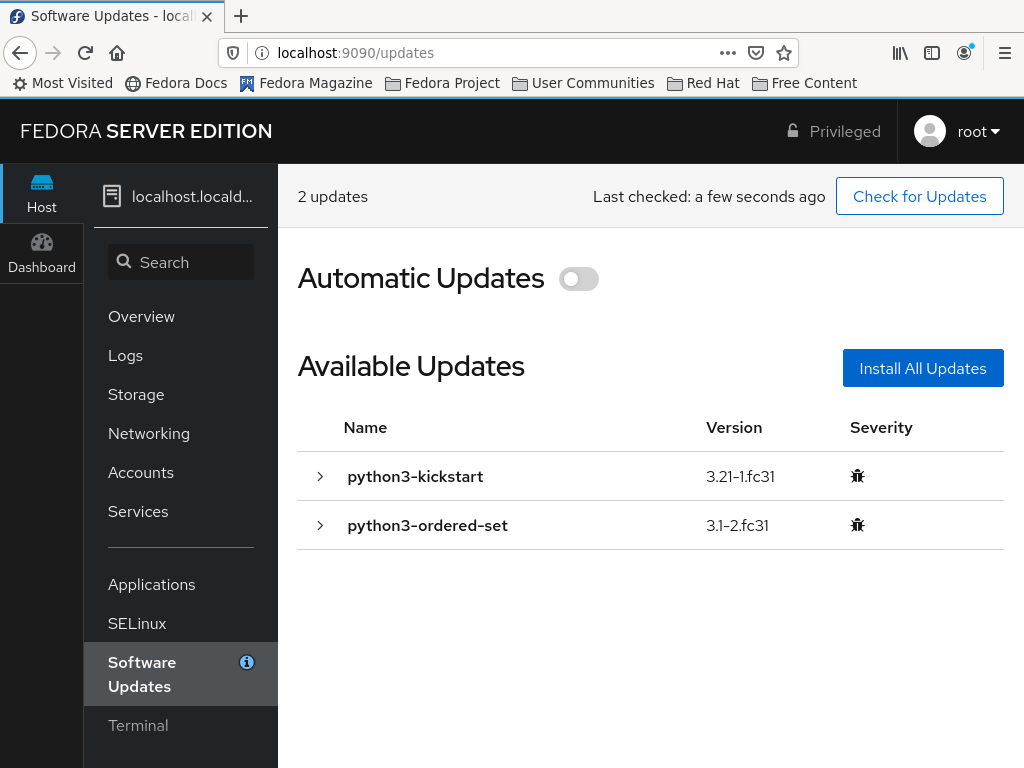Viewport: 1024px width, 768px height.
Task: Open the Services page
Action: coord(138,511)
